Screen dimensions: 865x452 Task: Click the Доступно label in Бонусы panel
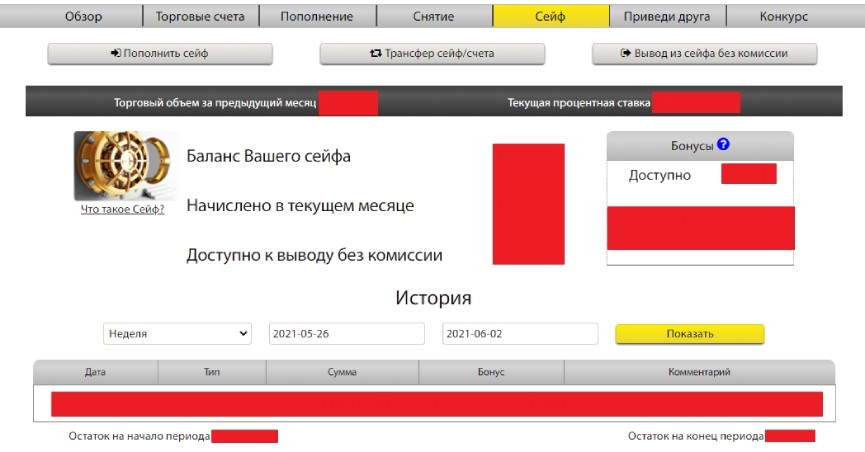[660, 176]
